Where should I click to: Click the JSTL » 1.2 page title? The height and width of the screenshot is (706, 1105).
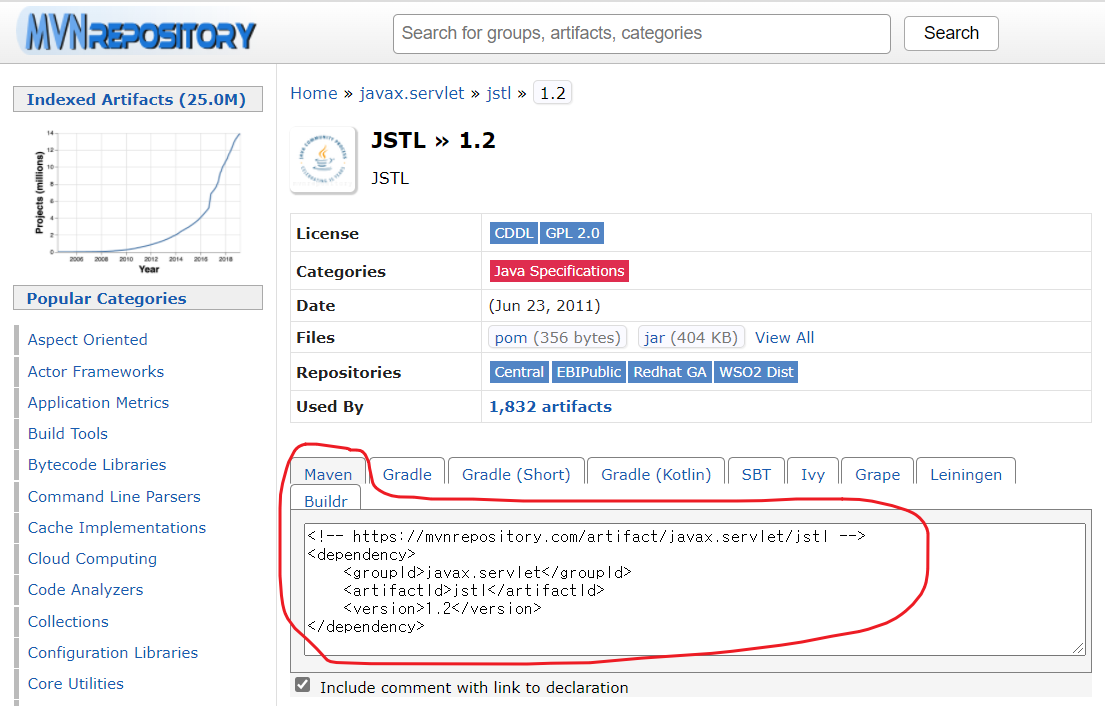pos(433,140)
